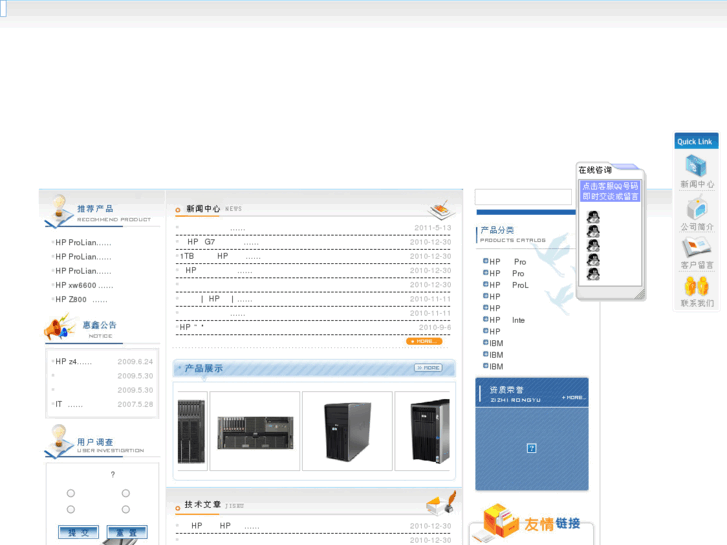Open the 客户留言 book icon in Quick Link

pos(696,247)
